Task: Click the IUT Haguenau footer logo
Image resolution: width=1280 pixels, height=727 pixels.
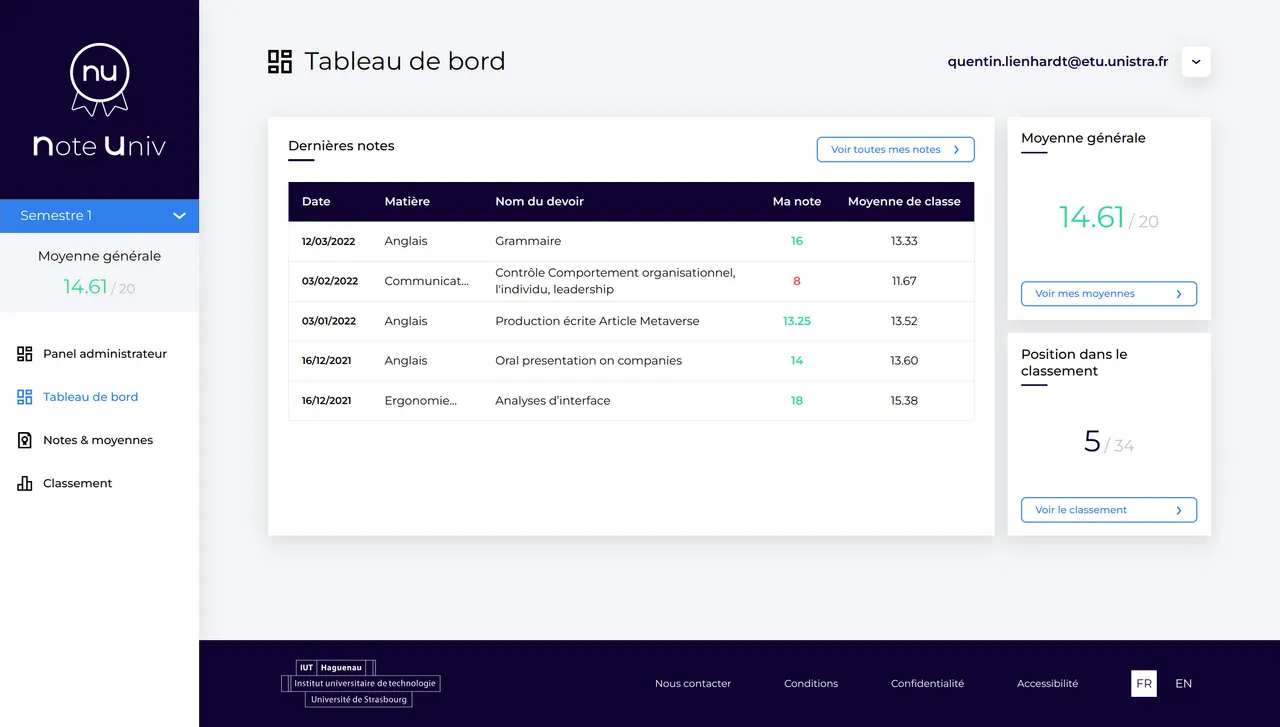Action: point(361,683)
